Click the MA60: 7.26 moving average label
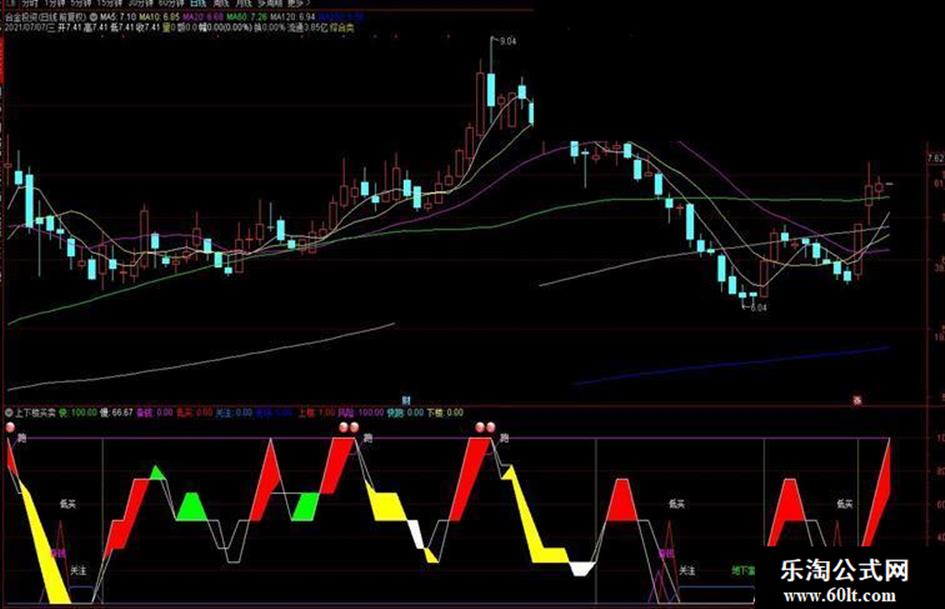 [246, 16]
